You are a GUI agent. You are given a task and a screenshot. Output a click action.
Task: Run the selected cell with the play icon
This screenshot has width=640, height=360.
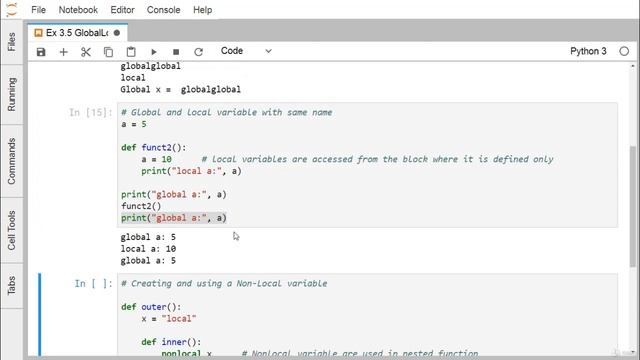click(154, 52)
